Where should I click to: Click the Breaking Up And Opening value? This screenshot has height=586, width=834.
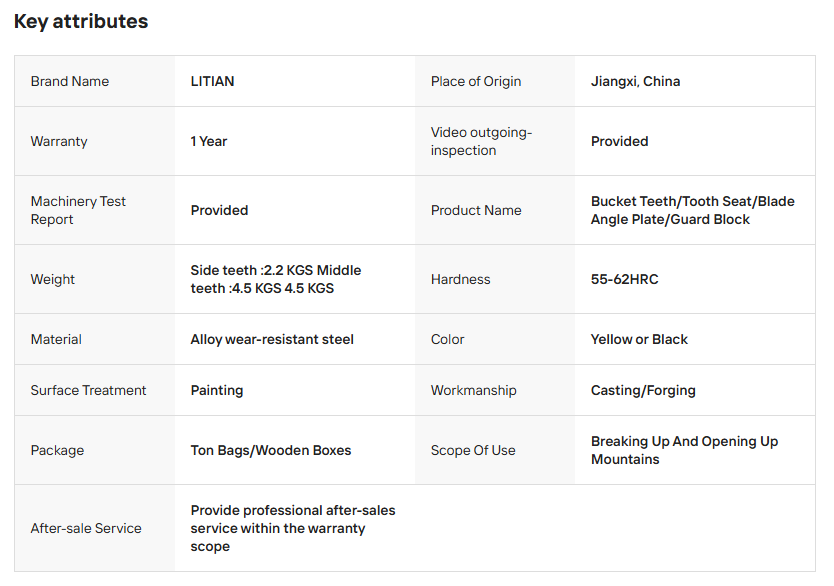pyautogui.click(x=684, y=450)
